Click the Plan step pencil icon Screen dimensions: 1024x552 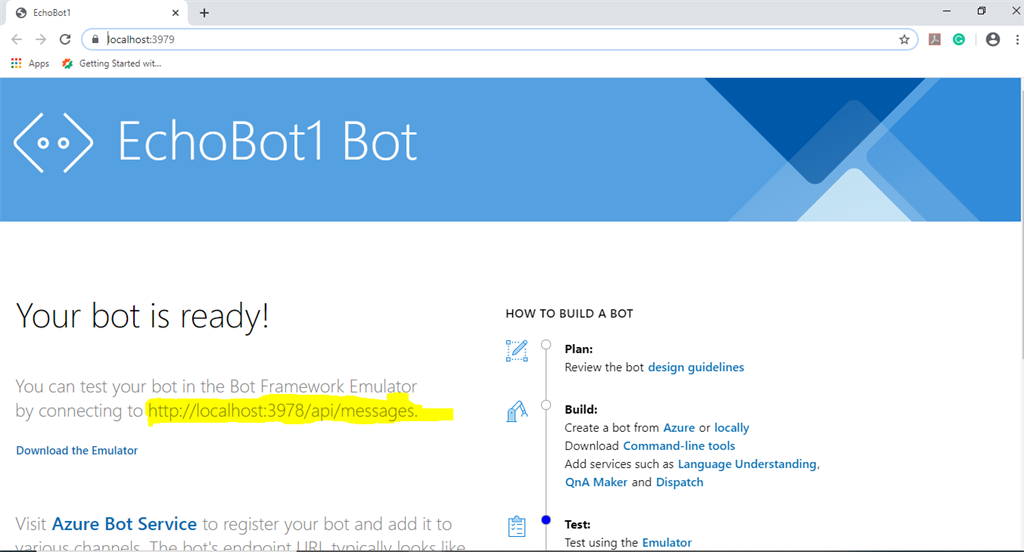point(517,351)
